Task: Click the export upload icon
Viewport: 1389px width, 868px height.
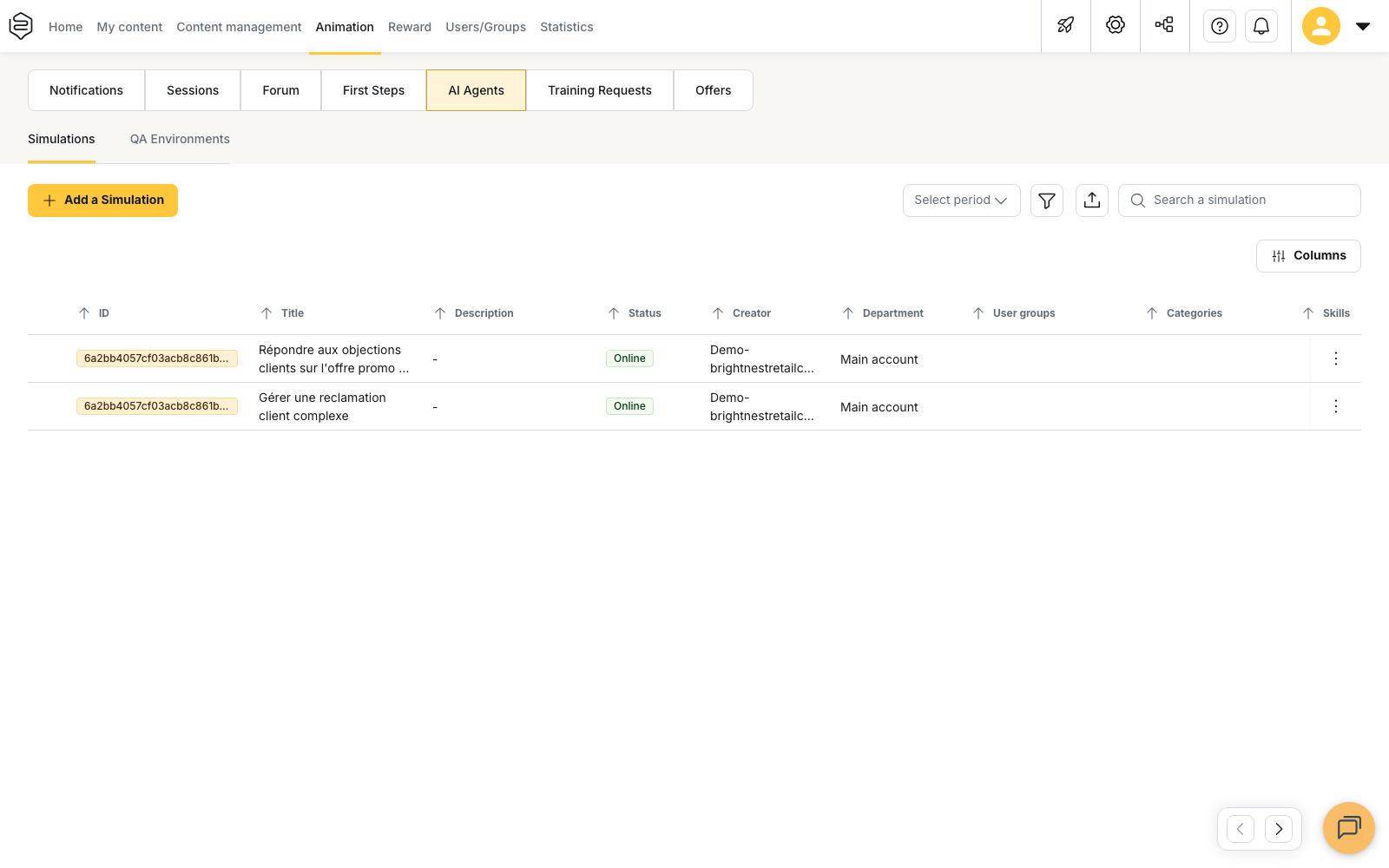Action: (x=1092, y=201)
